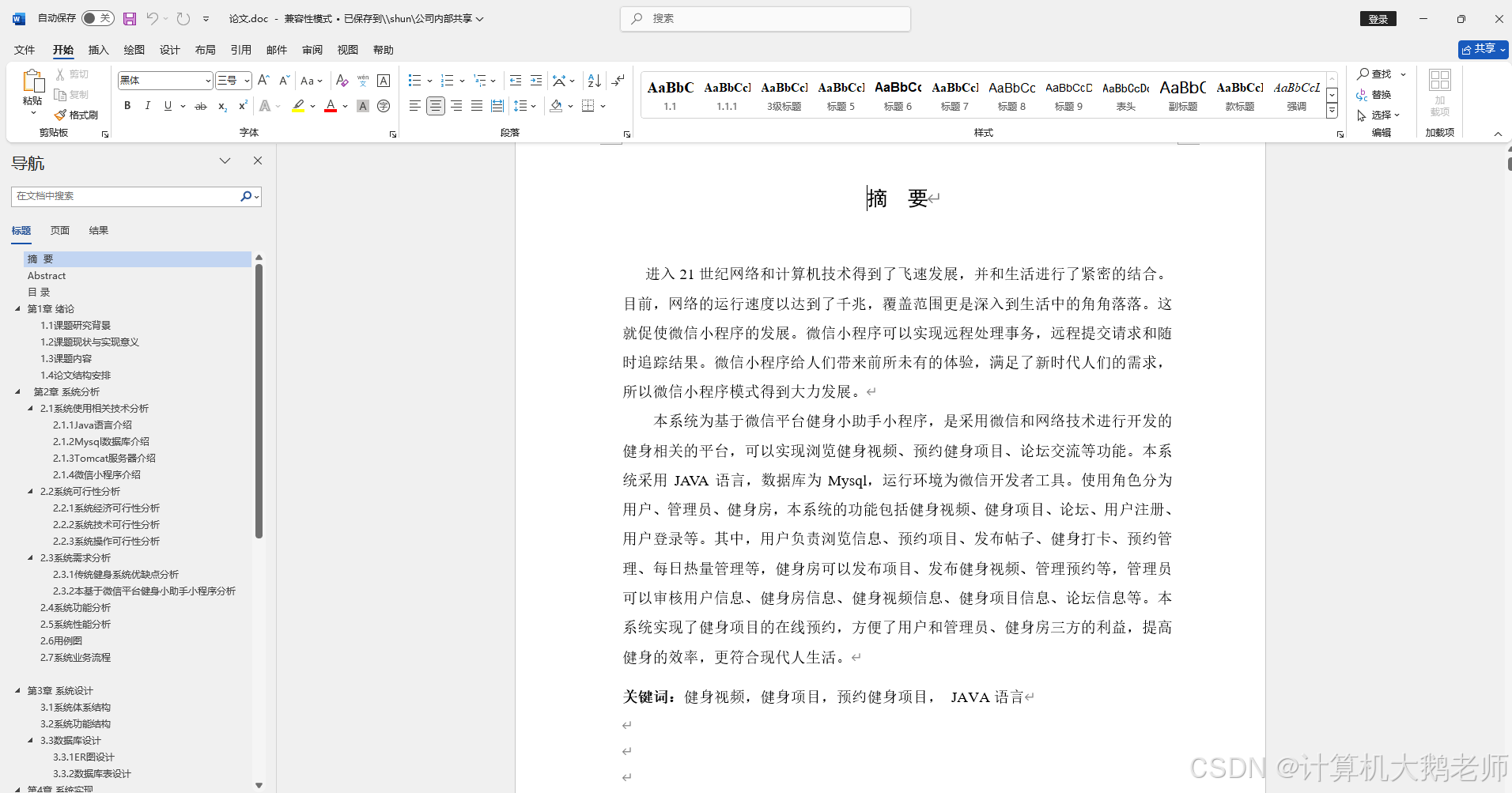Click the Show paragraph marks icon

pyautogui.click(x=618, y=81)
